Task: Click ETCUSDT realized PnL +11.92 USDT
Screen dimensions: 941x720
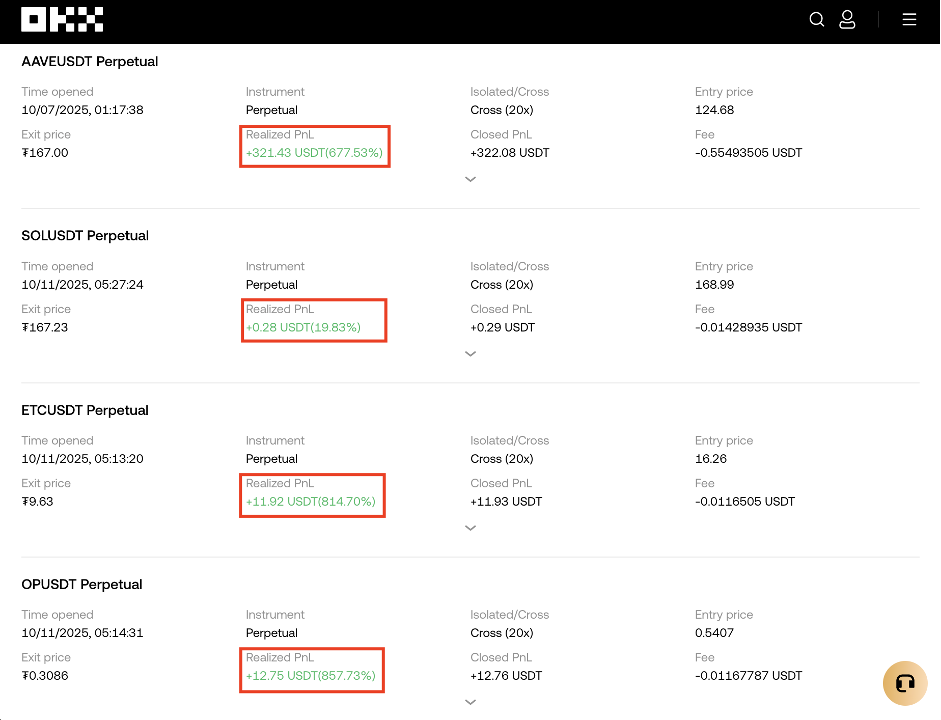Action: coord(311,501)
